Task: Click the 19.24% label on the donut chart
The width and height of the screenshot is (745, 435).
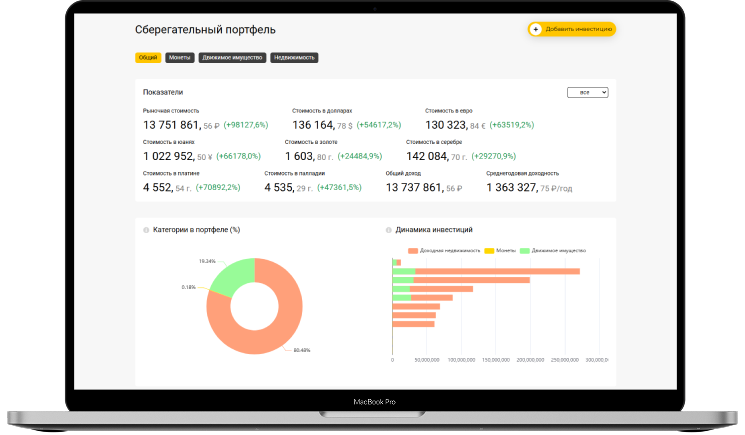Action: click(x=207, y=261)
